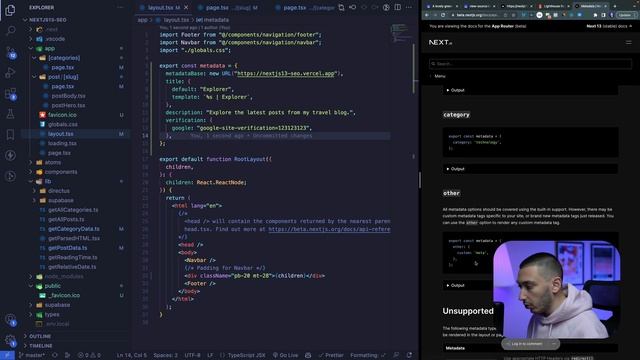The width and height of the screenshot is (640, 360).
Task: Click the synchronize changes icon in status bar
Action: click(55, 356)
